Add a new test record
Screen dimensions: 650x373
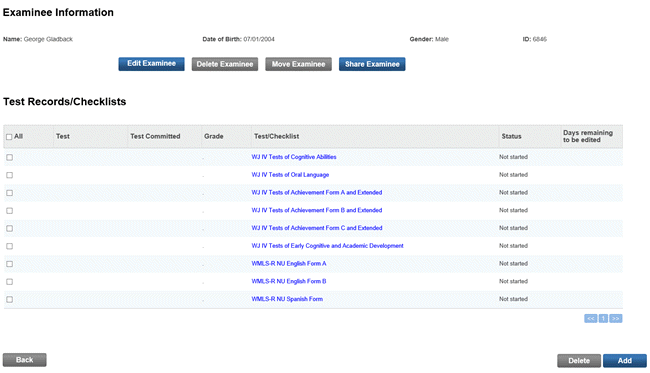coord(625,361)
